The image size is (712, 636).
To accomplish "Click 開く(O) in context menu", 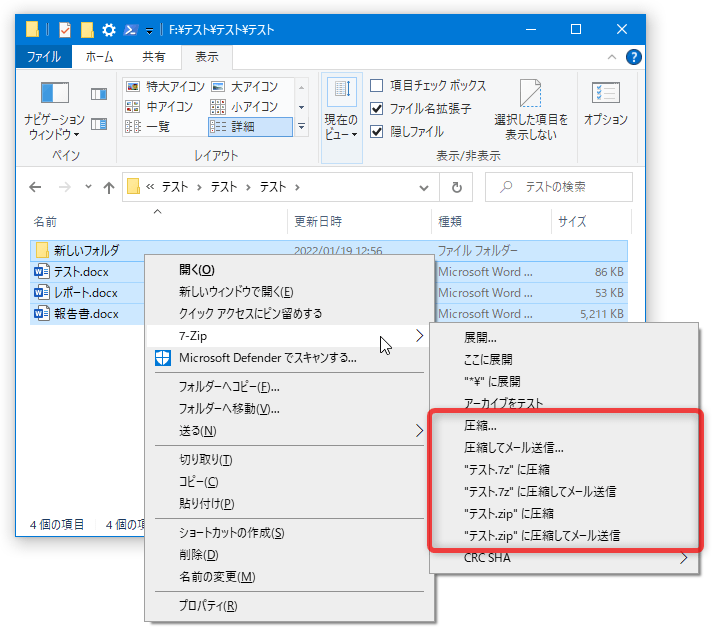I will (289, 270).
